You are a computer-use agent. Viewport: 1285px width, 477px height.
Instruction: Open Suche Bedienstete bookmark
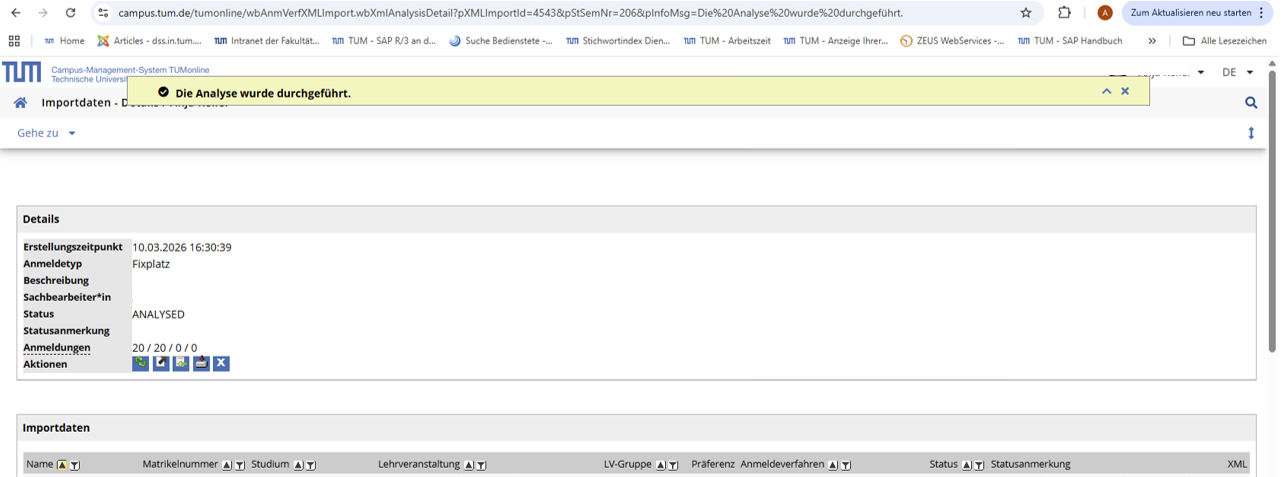(x=501, y=41)
